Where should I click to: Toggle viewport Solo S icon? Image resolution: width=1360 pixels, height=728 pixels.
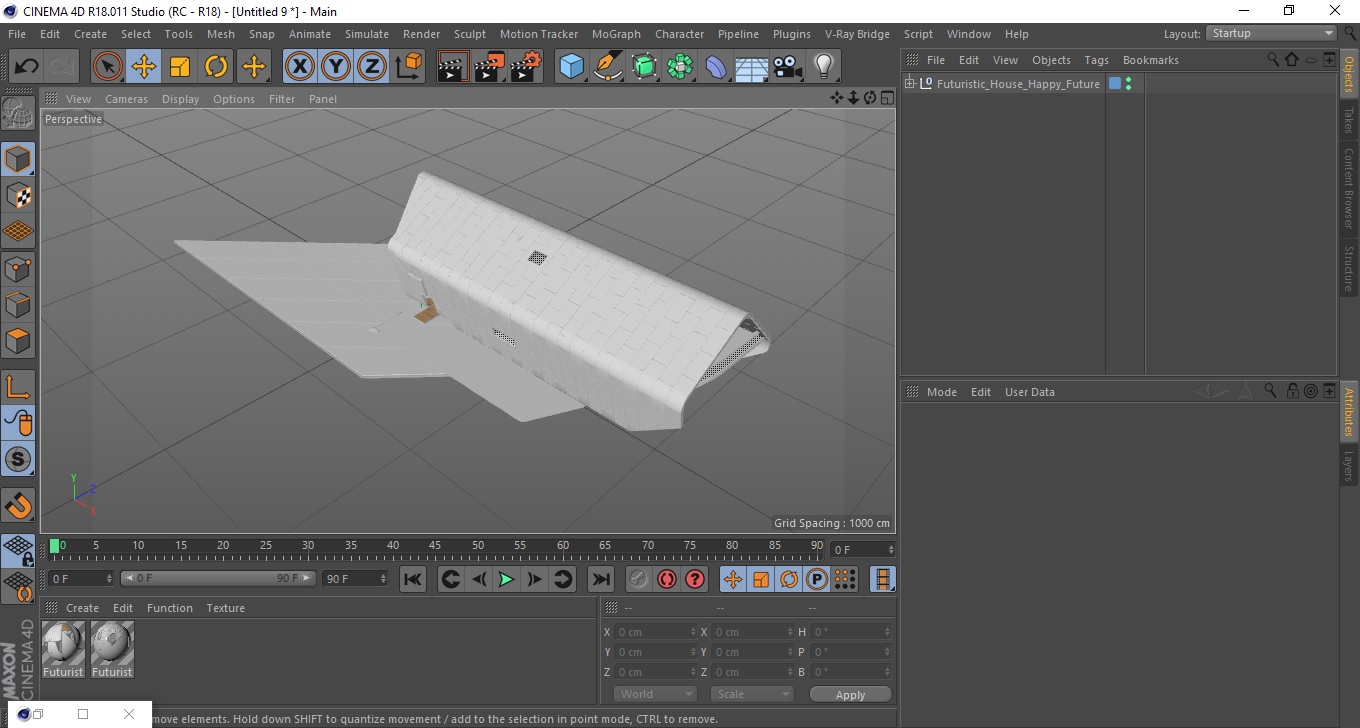tap(18, 459)
